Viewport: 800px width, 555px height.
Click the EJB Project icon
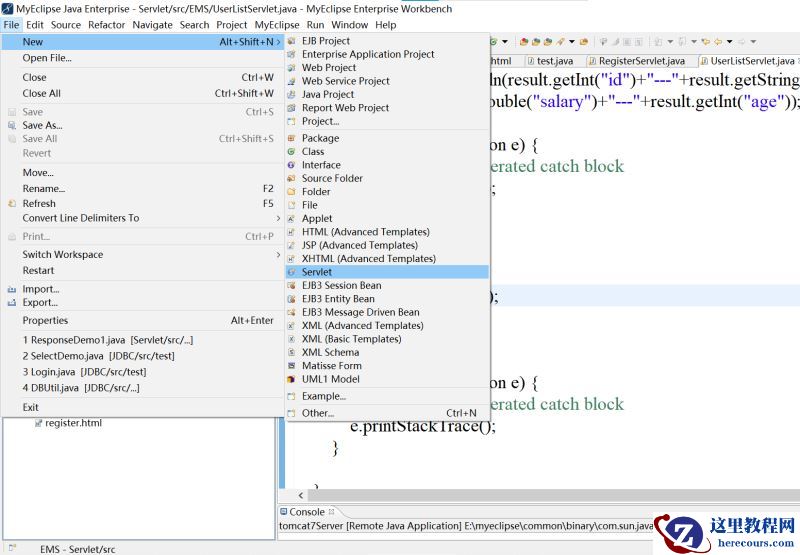pos(291,41)
